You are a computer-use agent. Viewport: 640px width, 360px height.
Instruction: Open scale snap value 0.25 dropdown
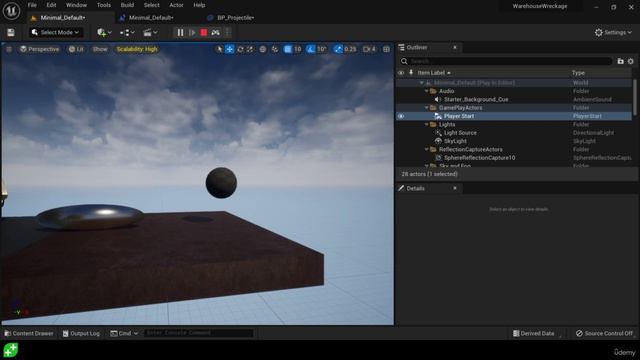point(350,49)
